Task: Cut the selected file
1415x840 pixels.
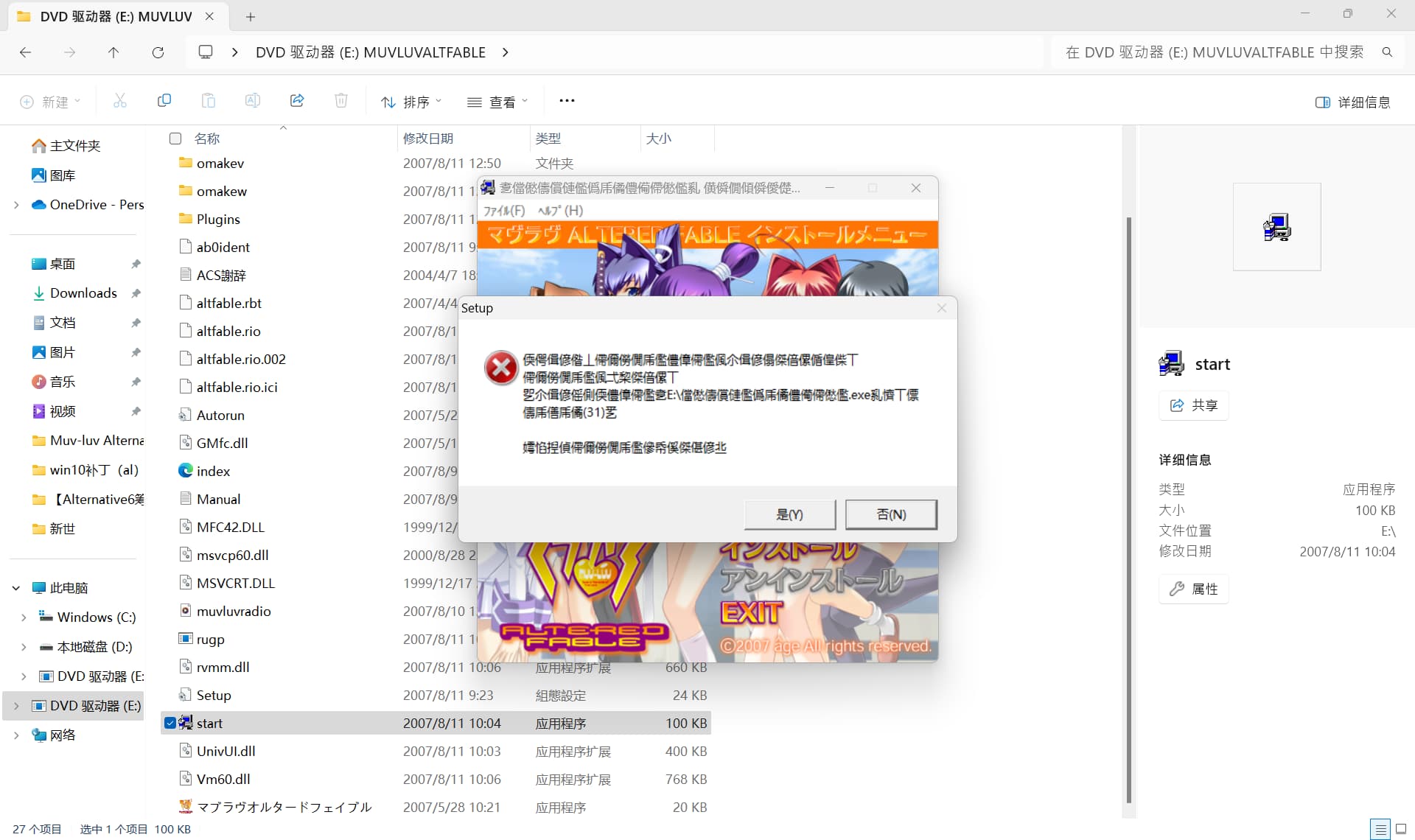Action: 120,101
